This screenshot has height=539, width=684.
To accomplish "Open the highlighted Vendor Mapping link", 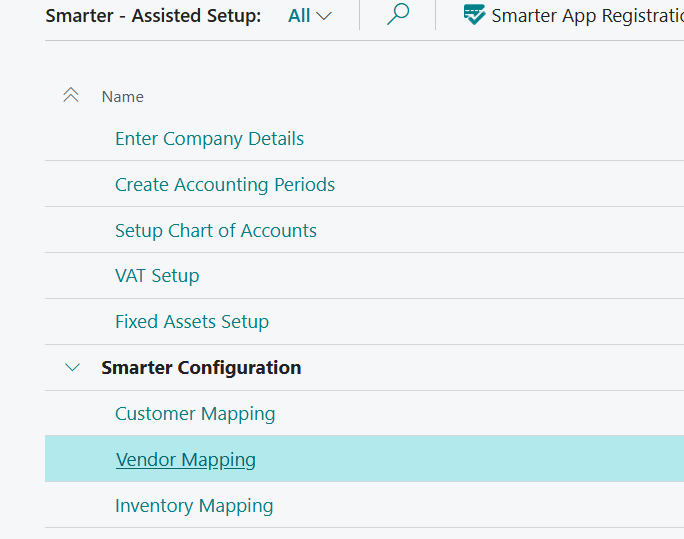I will (x=186, y=460).
